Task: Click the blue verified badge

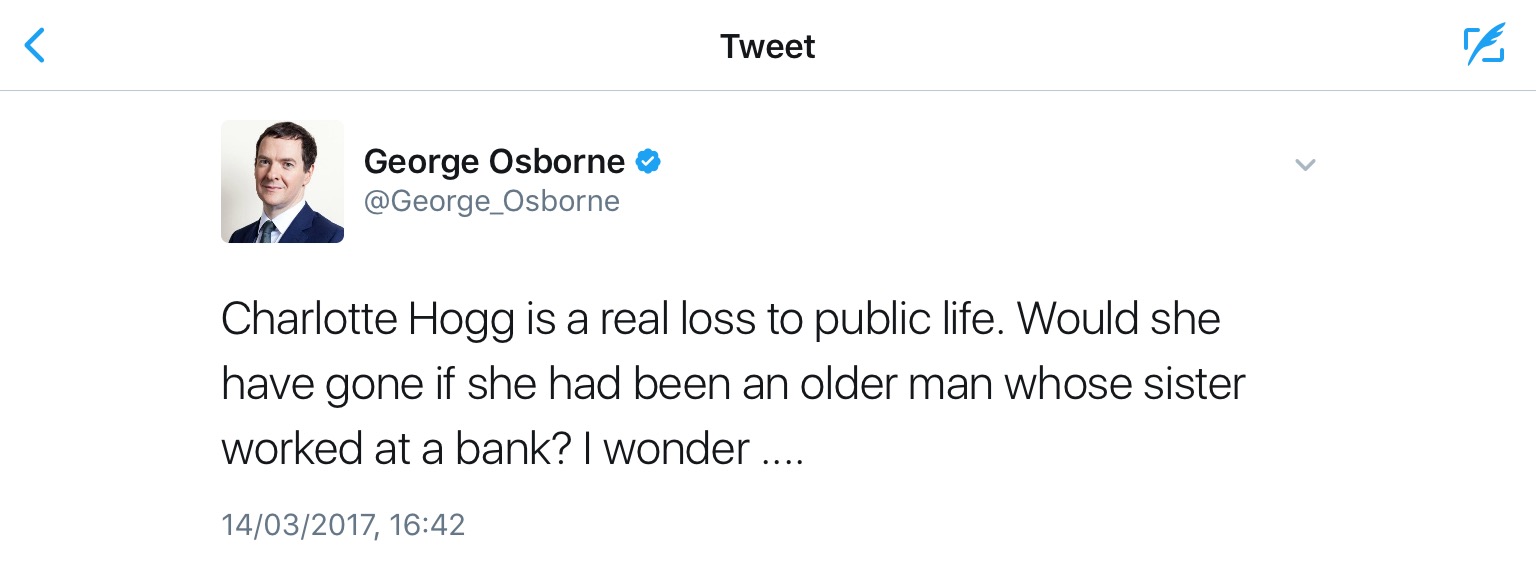Action: tap(648, 160)
